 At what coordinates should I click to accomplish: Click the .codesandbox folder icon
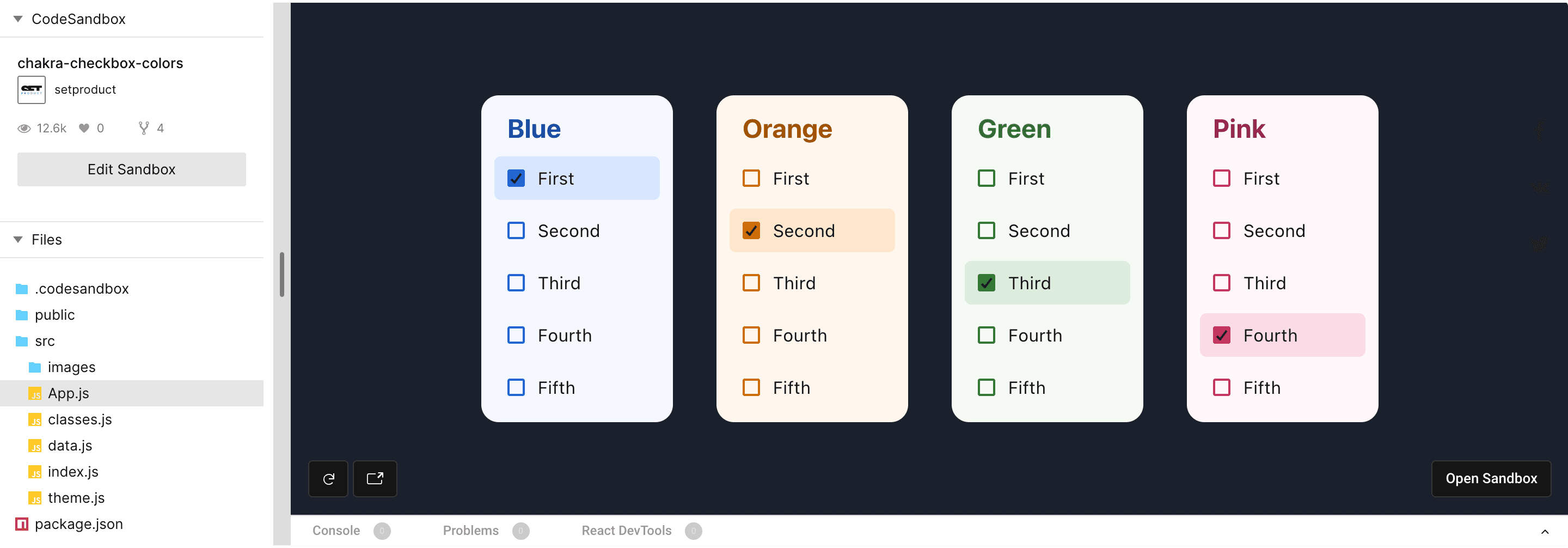(22, 289)
